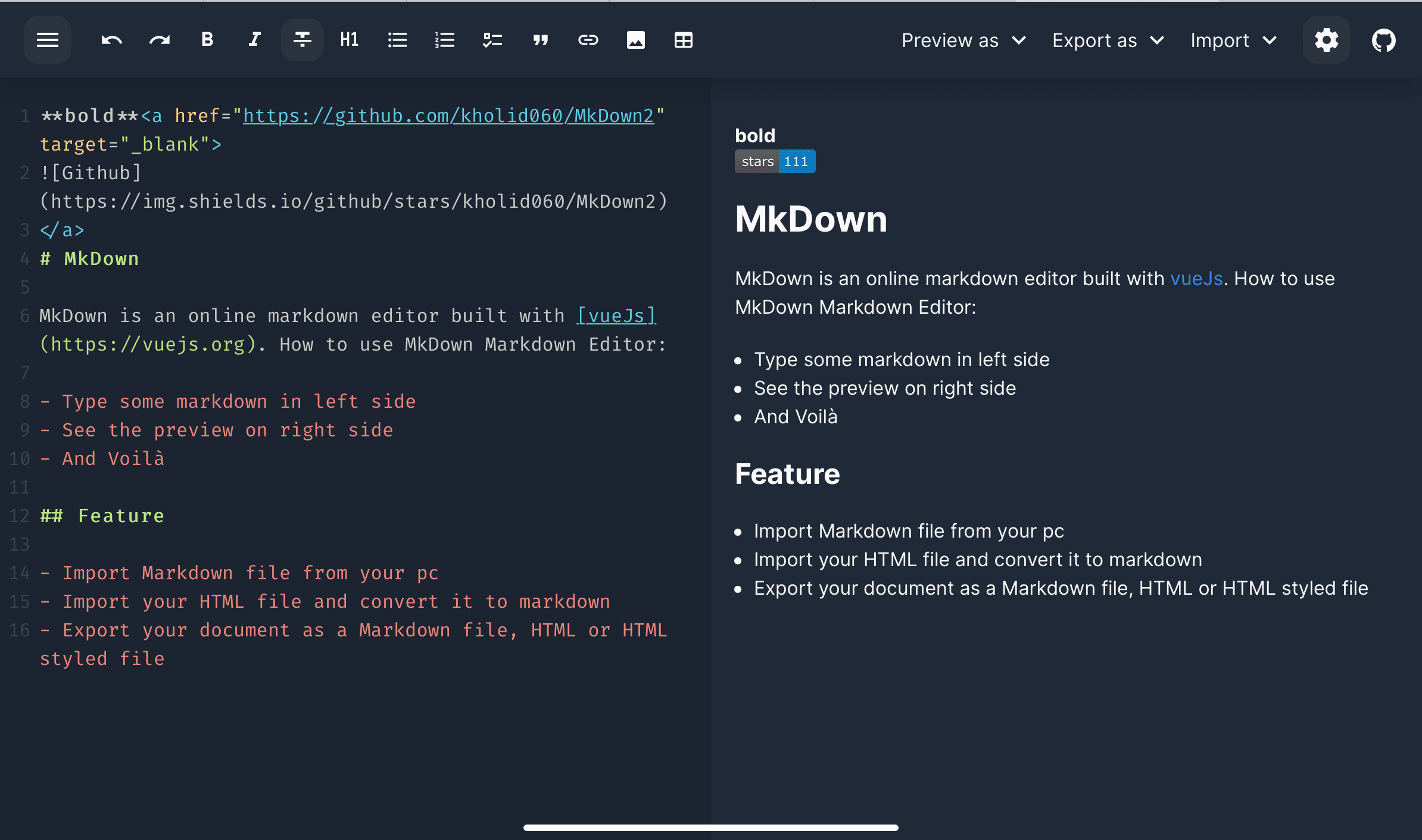The image size is (1422, 840).
Task: Click the 'Feature' heading in preview
Action: [x=787, y=474]
